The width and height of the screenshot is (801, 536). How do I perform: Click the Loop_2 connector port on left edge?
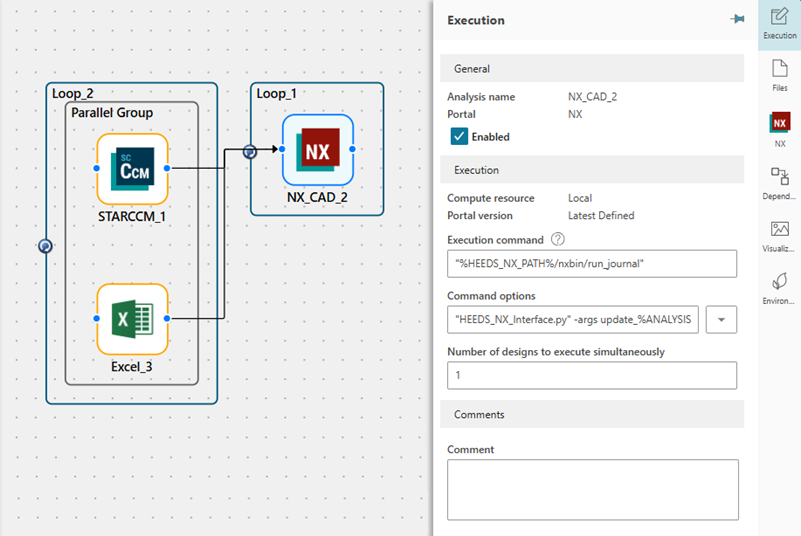point(45,245)
